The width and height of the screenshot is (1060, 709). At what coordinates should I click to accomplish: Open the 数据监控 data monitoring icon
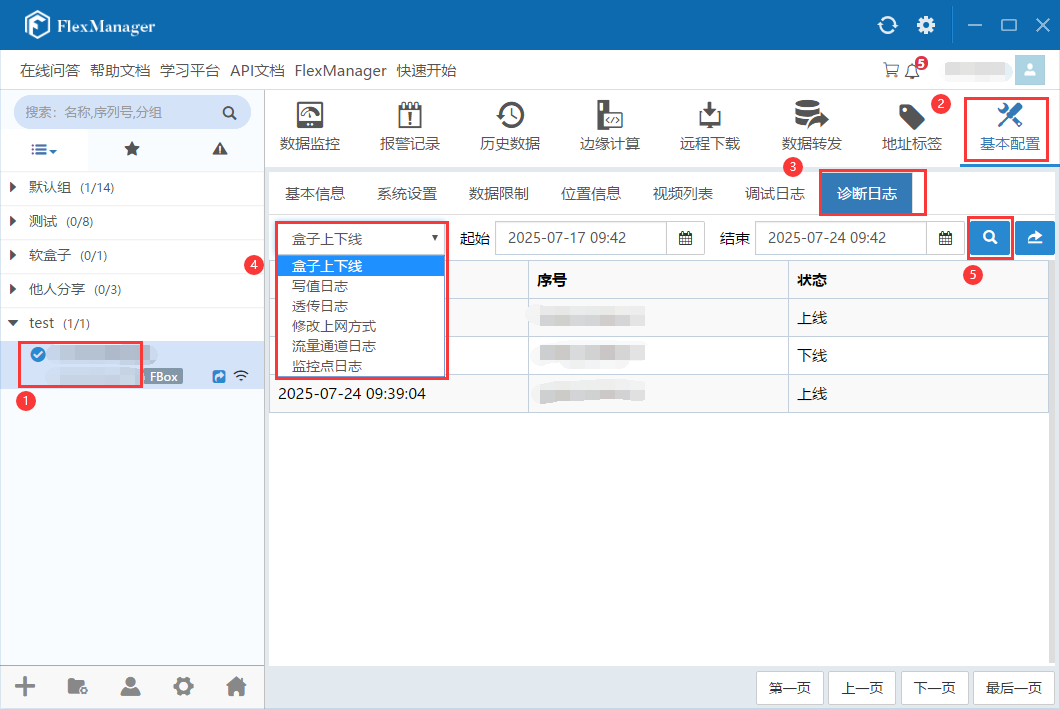(x=310, y=116)
